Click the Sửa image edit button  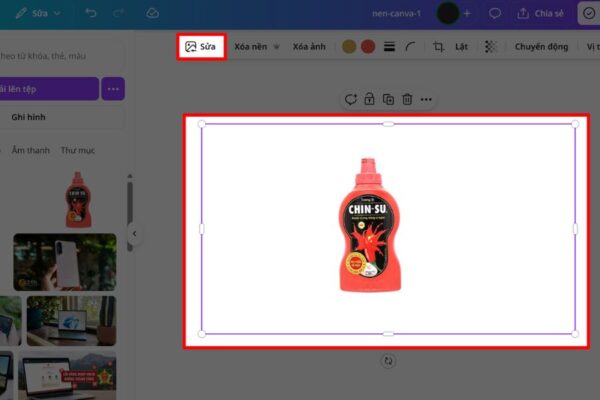(x=201, y=46)
